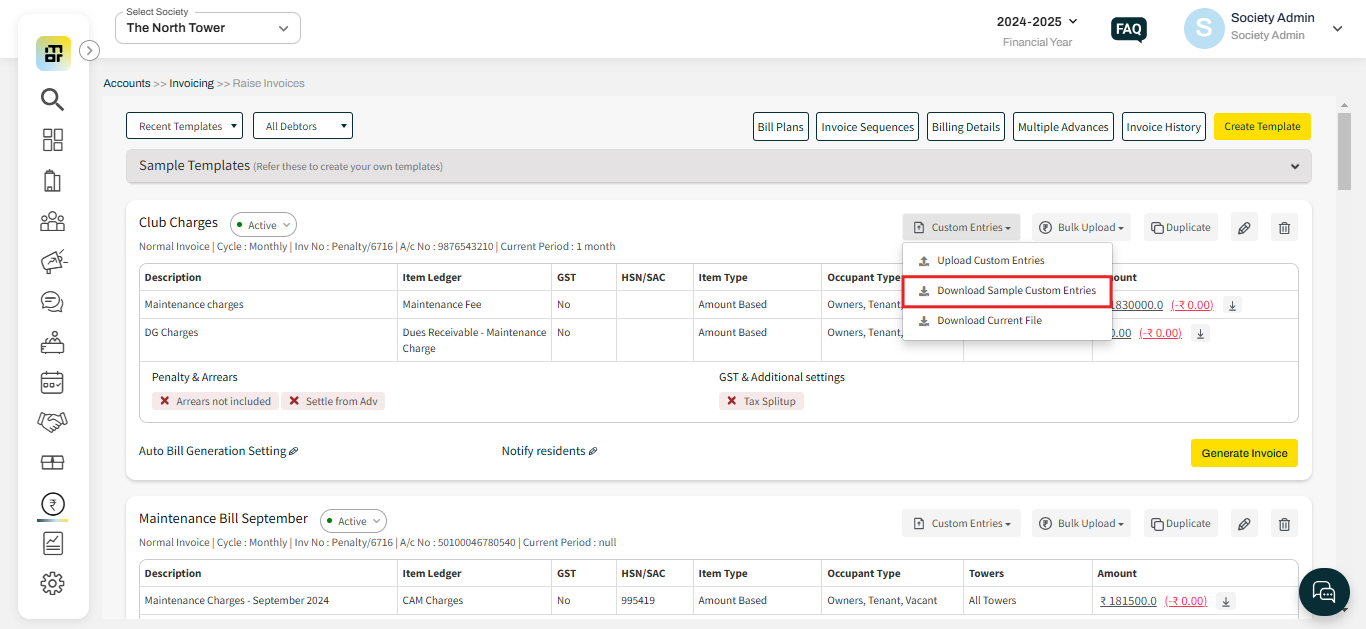Open the Invoice History page

pos(1163,126)
